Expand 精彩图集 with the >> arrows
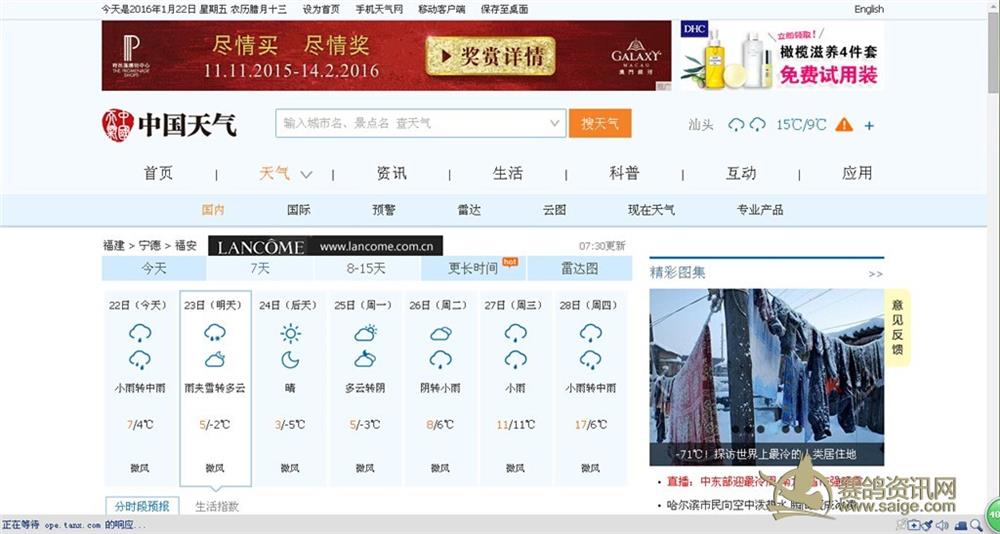The image size is (1000, 534). pos(875,273)
